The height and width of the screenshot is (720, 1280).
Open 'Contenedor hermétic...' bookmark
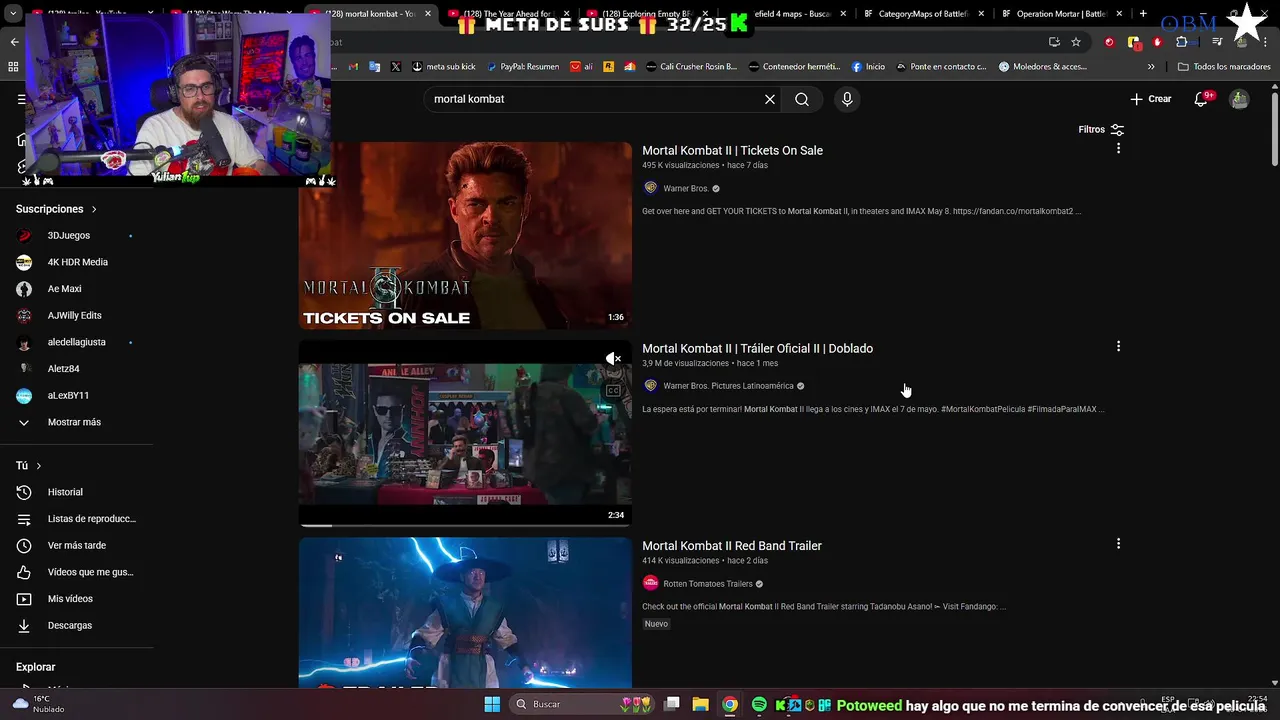point(794,67)
